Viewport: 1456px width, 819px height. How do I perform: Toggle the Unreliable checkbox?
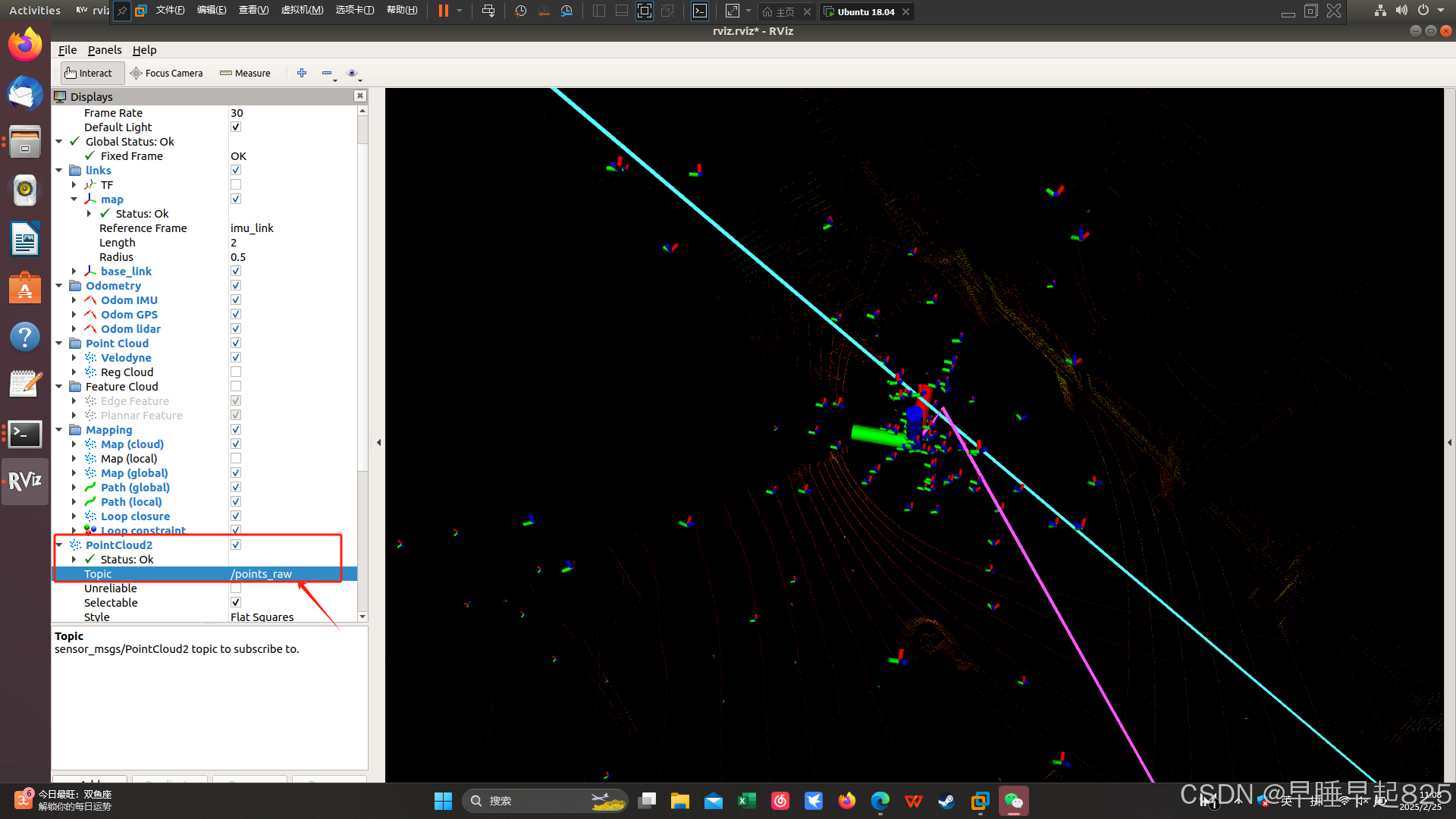pos(236,588)
